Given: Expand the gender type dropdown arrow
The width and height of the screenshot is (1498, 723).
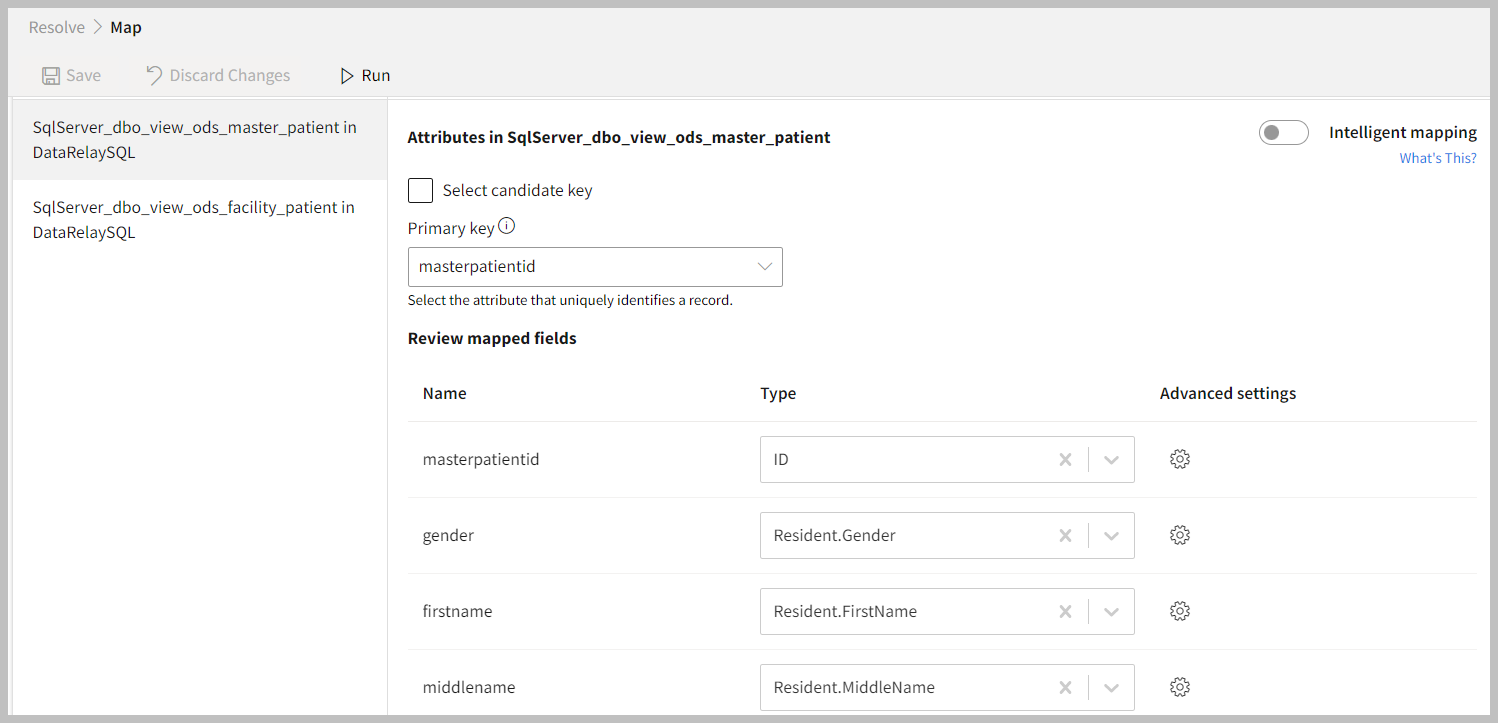Looking at the screenshot, I should [x=1111, y=536].
